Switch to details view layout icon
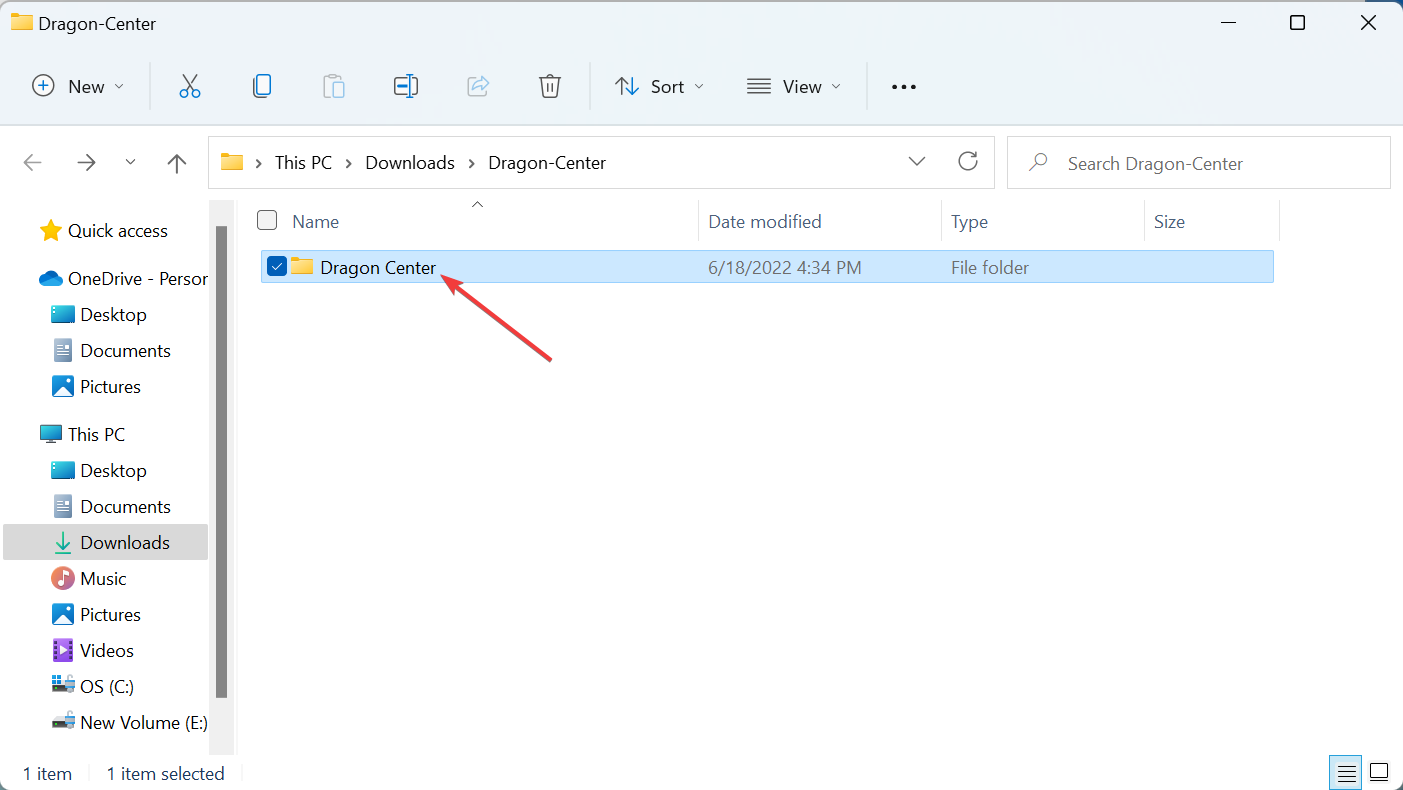 point(1347,773)
